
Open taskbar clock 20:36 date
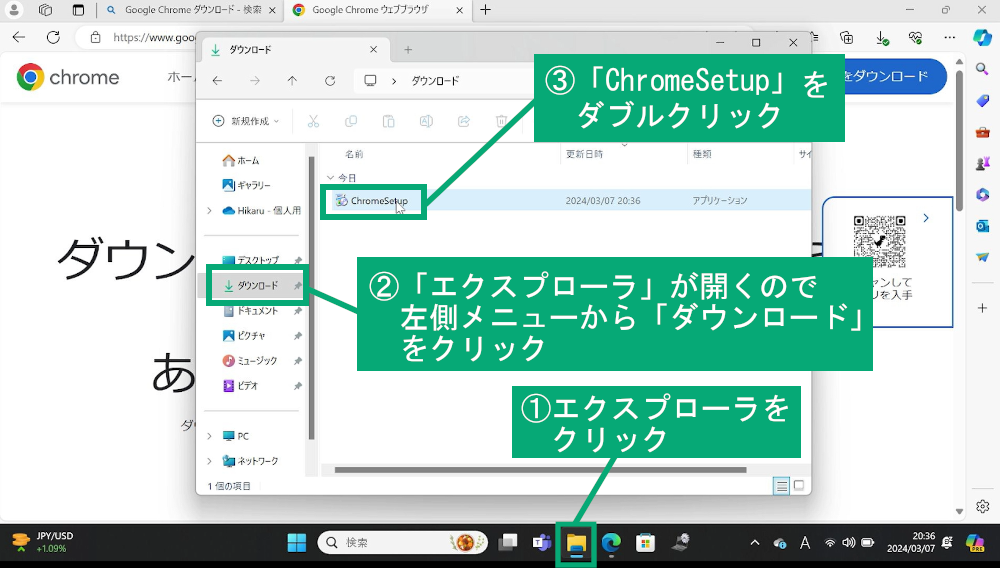point(911,543)
